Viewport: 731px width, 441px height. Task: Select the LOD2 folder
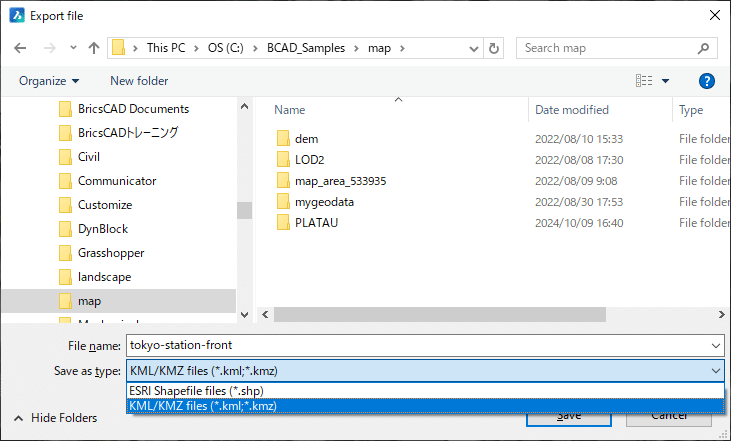pyautogui.click(x=310, y=160)
